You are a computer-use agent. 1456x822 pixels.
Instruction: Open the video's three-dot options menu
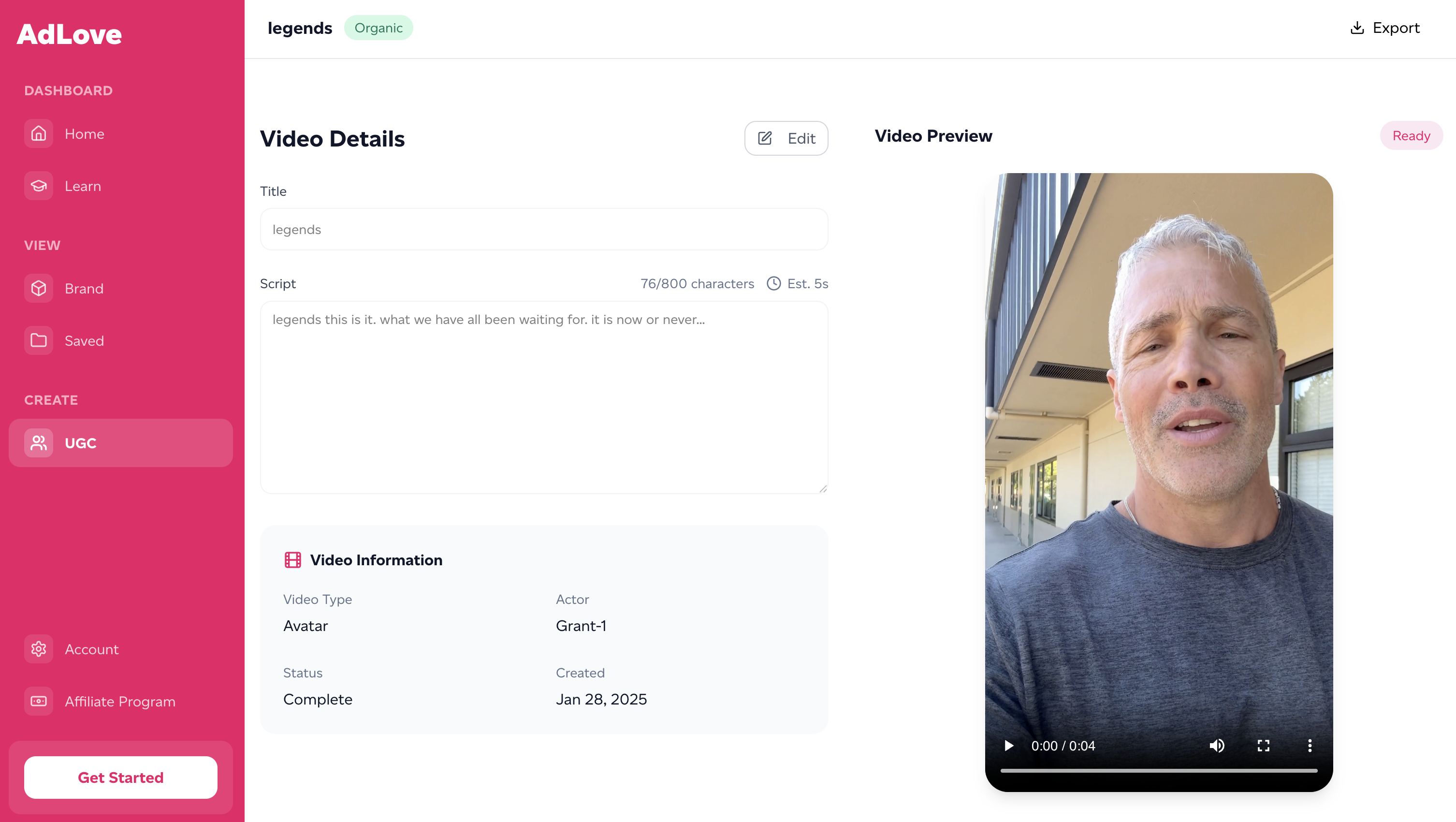[1310, 746]
